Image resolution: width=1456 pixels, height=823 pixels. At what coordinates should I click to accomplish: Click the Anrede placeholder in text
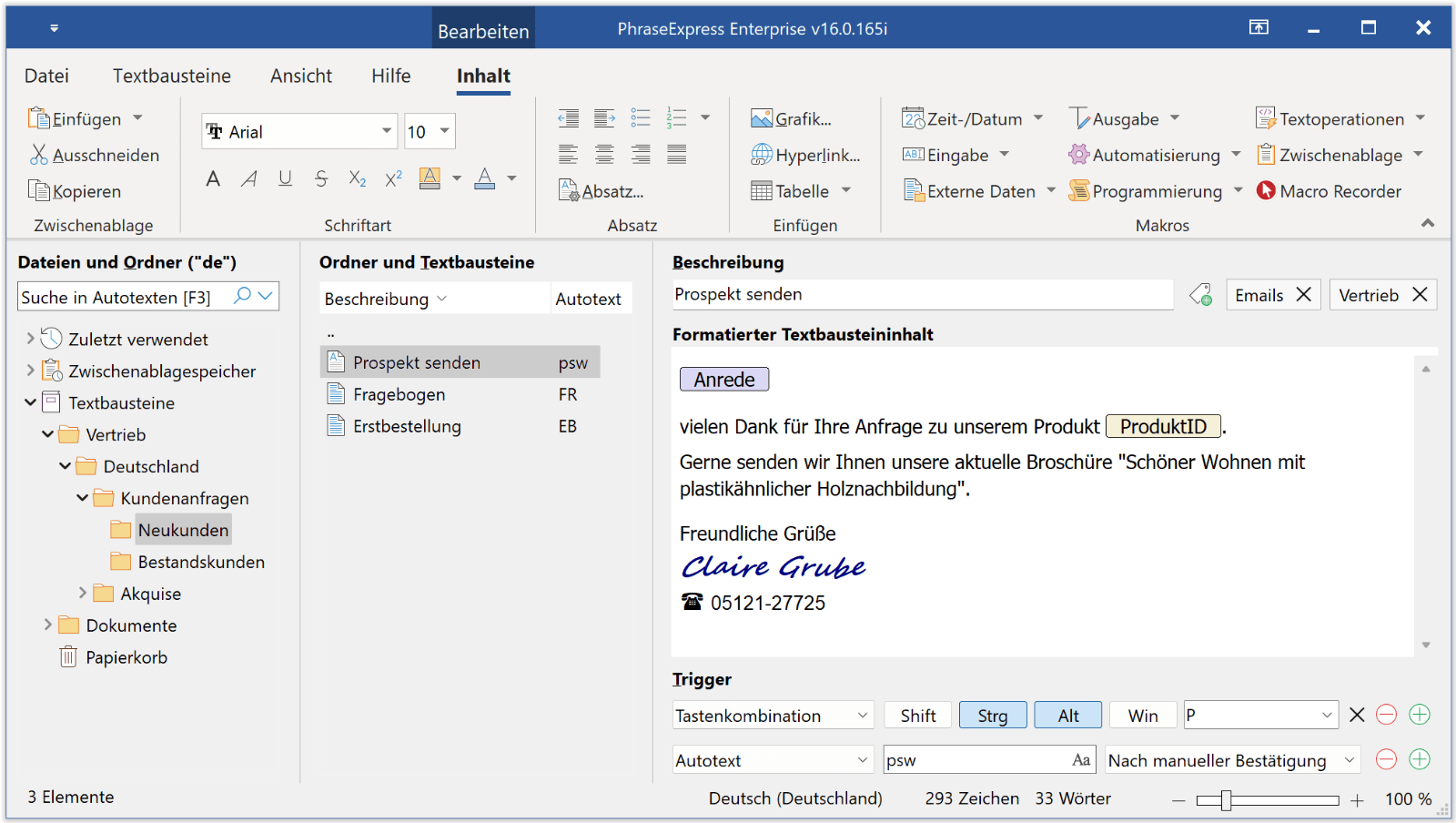point(724,380)
